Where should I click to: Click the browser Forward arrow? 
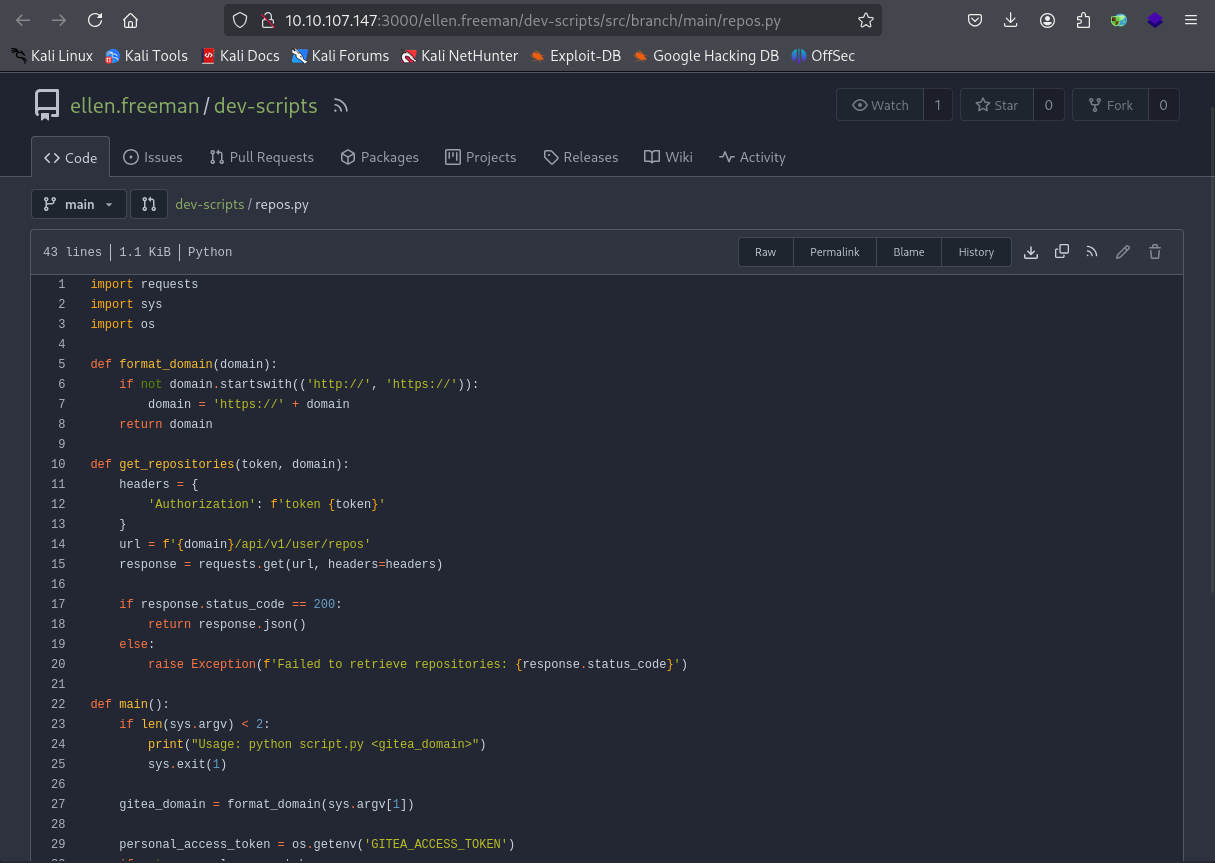[59, 20]
